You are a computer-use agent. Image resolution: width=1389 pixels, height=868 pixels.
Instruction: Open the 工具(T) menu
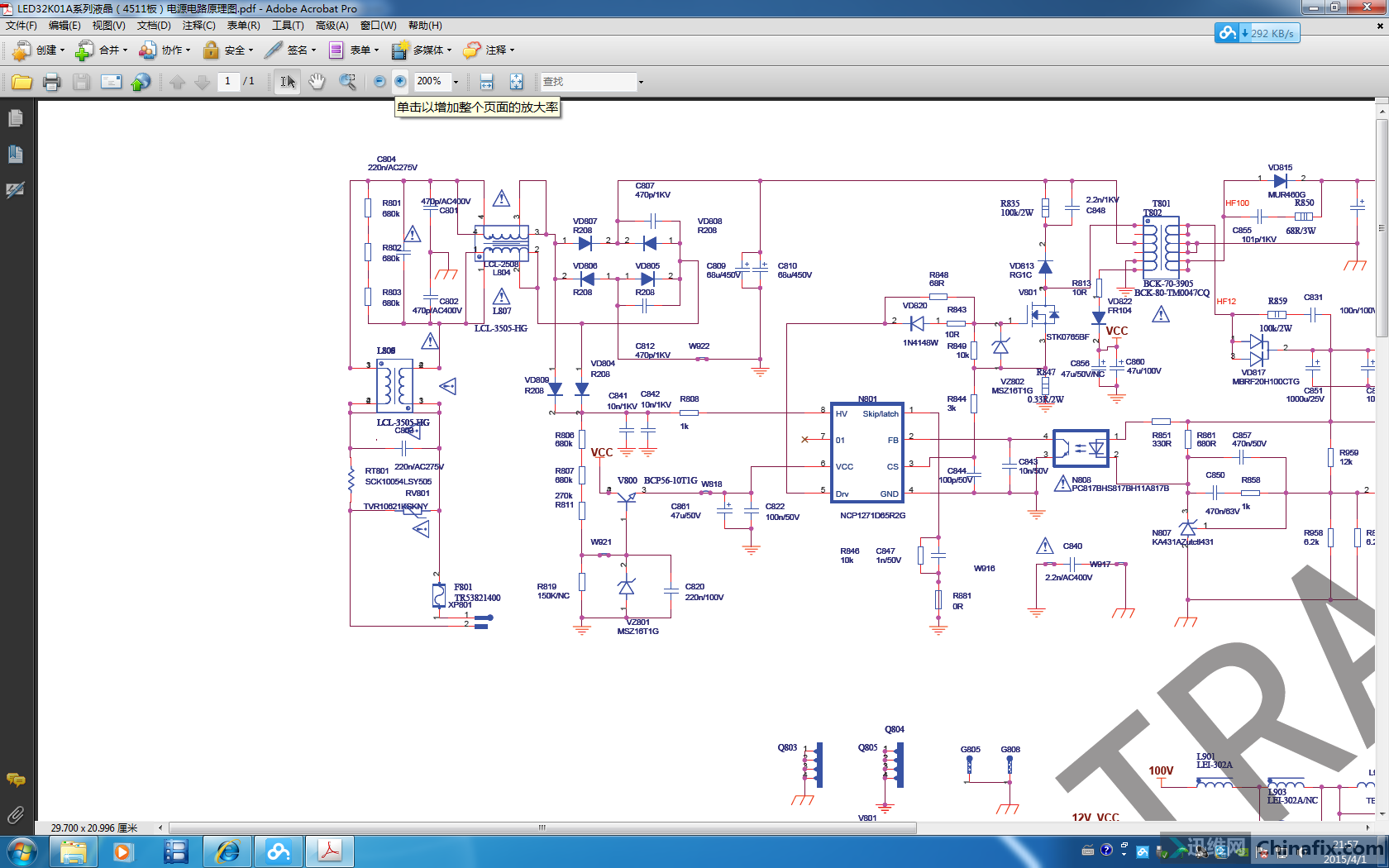(x=288, y=26)
